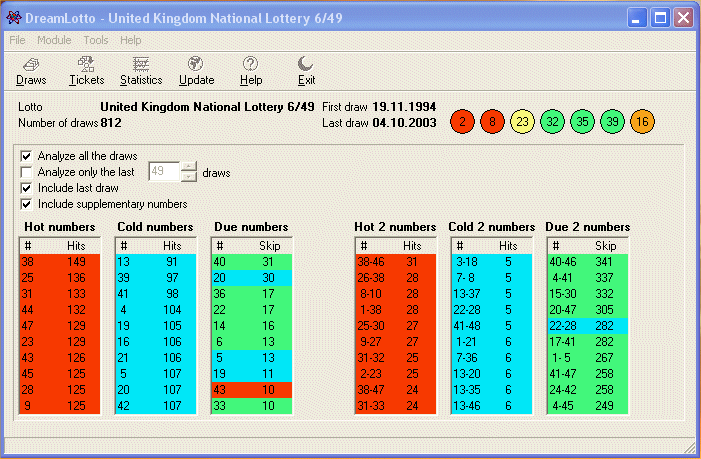This screenshot has width=701, height=459.
Task: Select hot pair row 26-38
Action: [396, 278]
